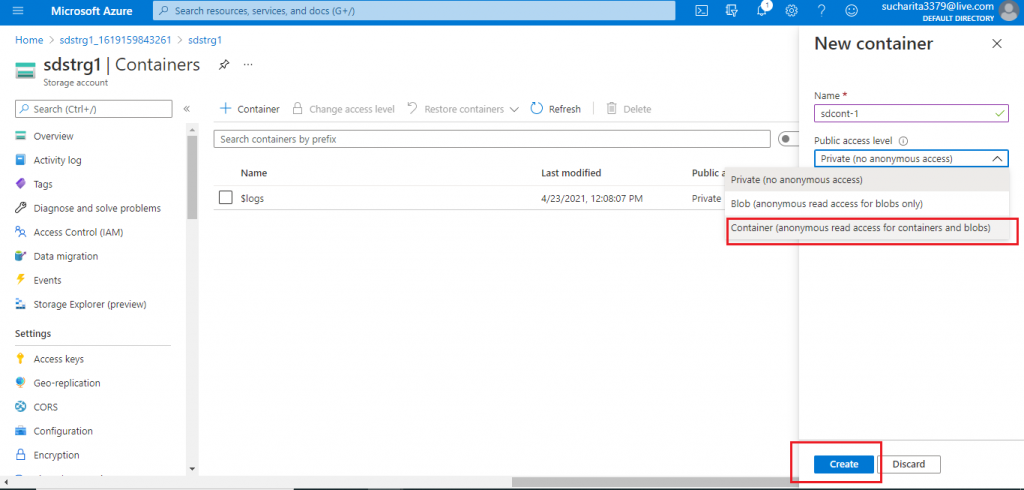Open Events in the left menu
1024x490 pixels.
47,280
